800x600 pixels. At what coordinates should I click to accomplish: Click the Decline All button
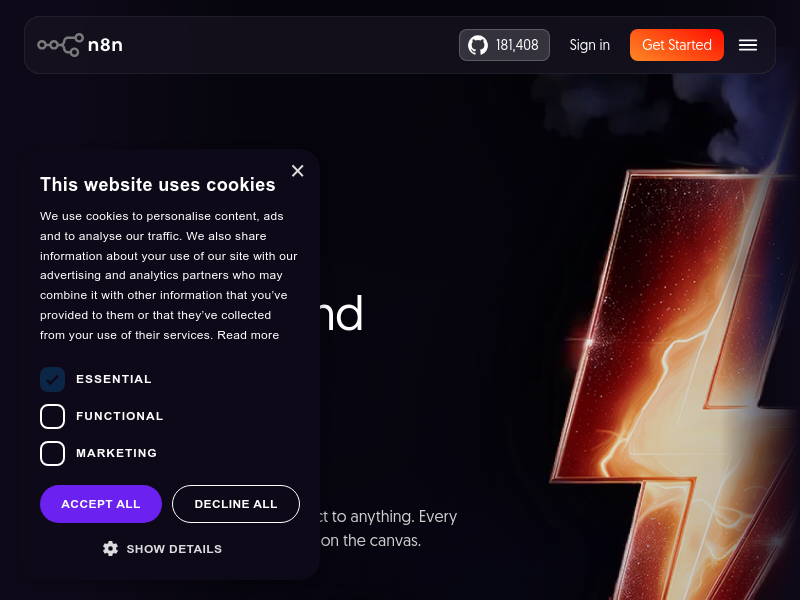[x=236, y=504]
